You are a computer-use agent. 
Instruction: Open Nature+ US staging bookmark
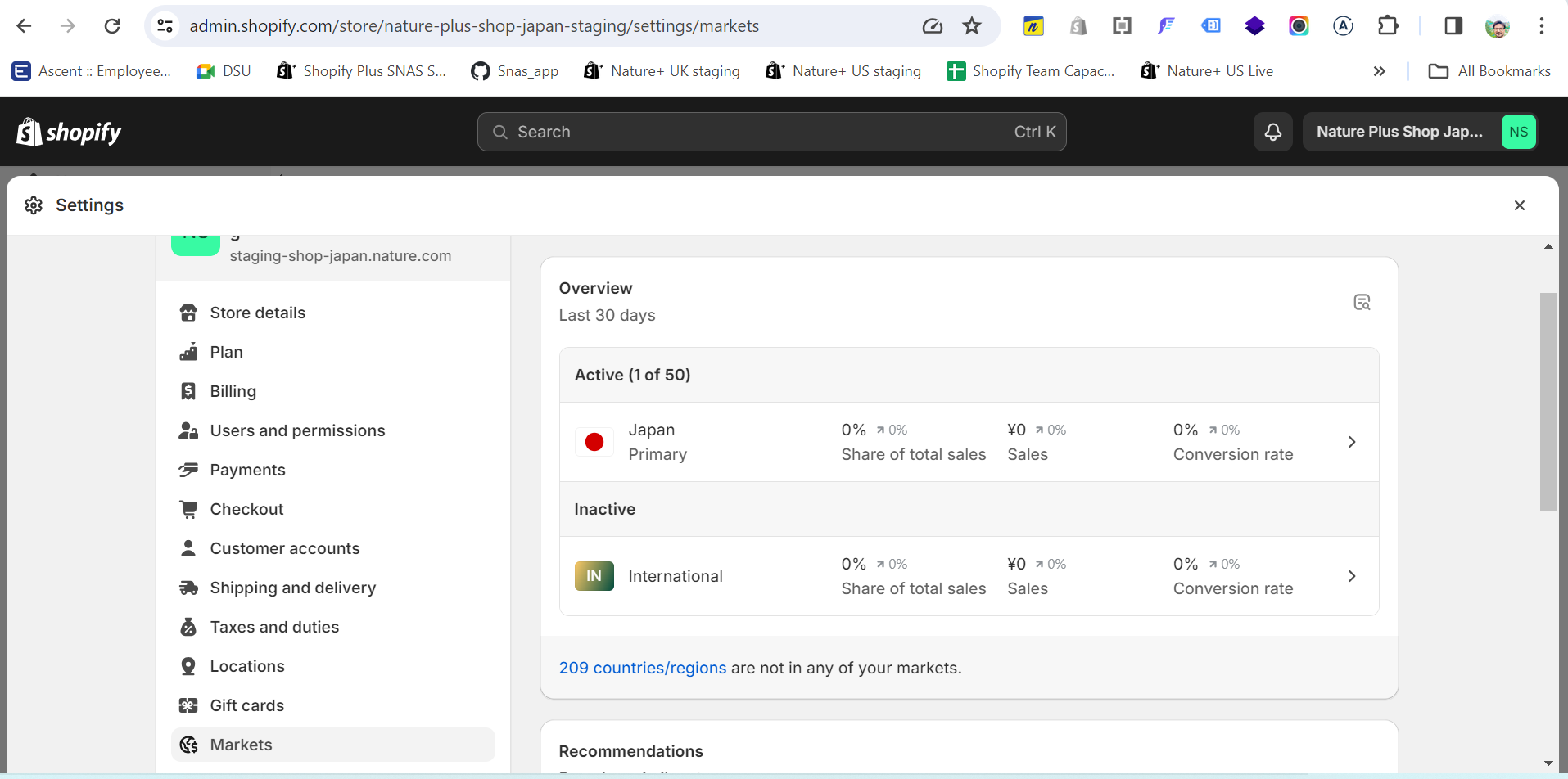point(843,71)
